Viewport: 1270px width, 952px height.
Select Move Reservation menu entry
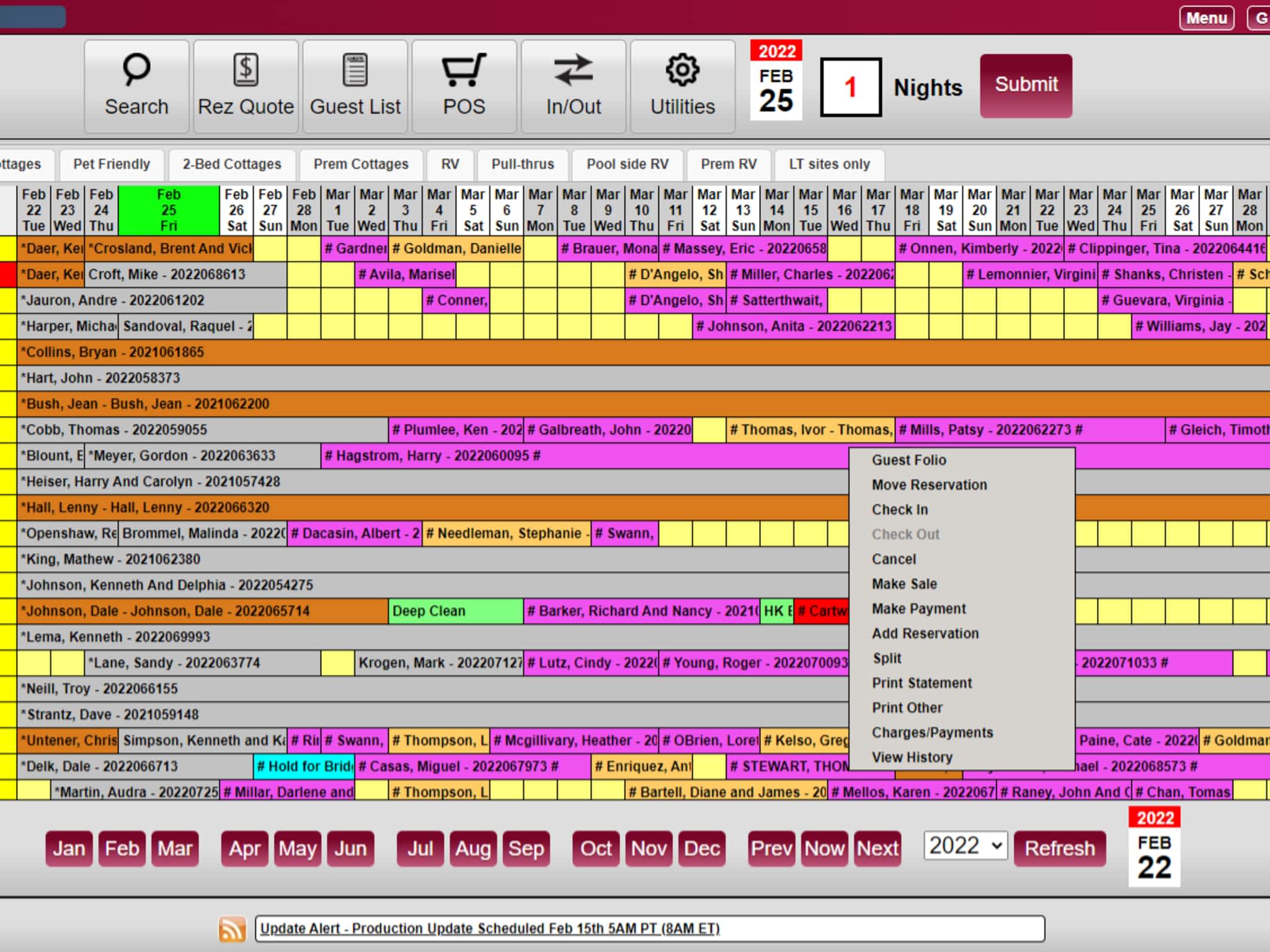pos(929,485)
